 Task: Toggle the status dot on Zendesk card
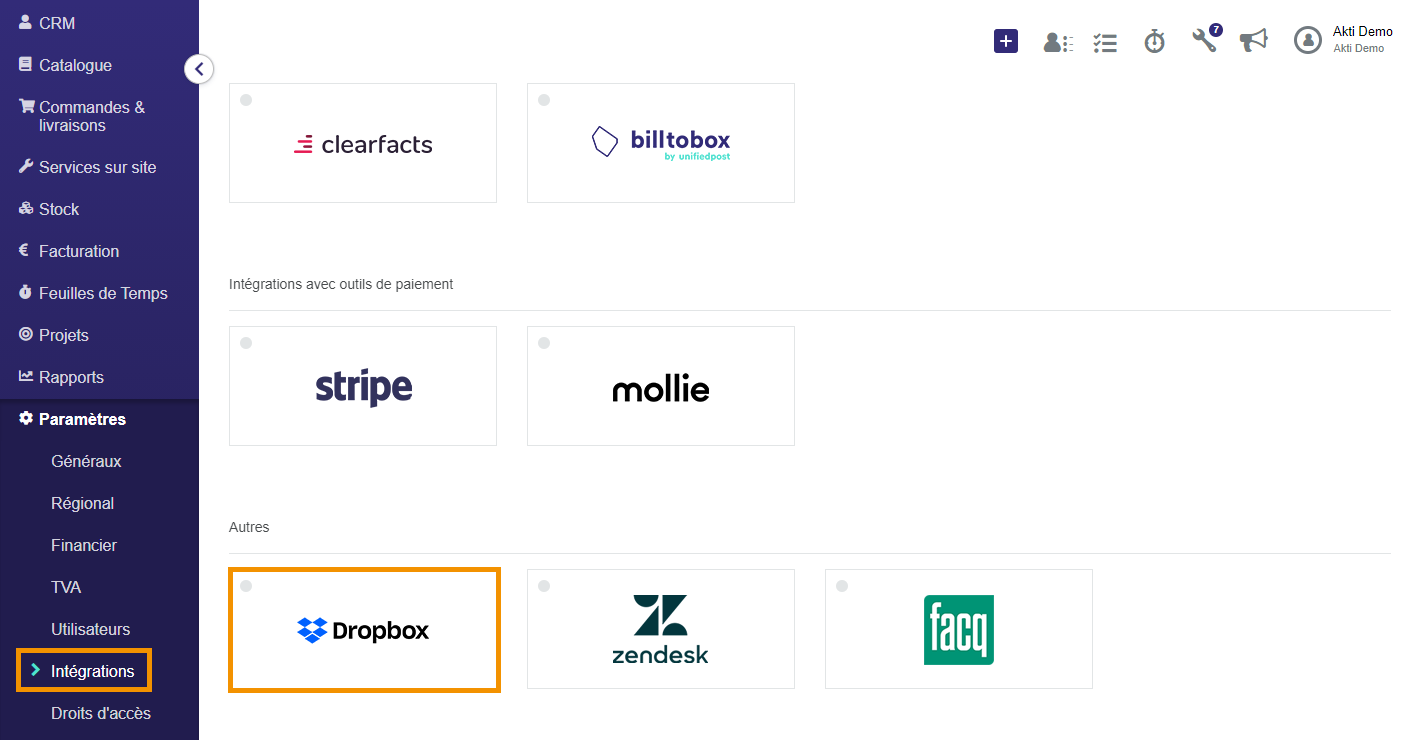544,586
